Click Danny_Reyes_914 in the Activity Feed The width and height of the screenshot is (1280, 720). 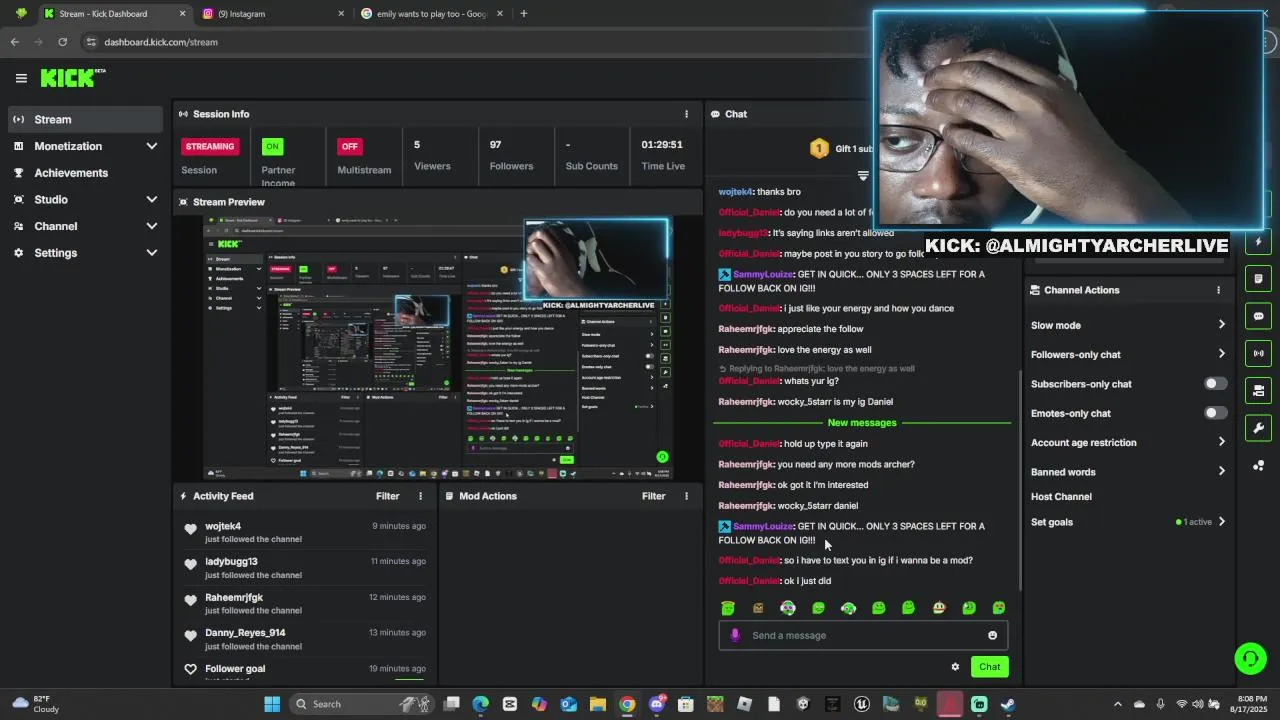coord(245,633)
